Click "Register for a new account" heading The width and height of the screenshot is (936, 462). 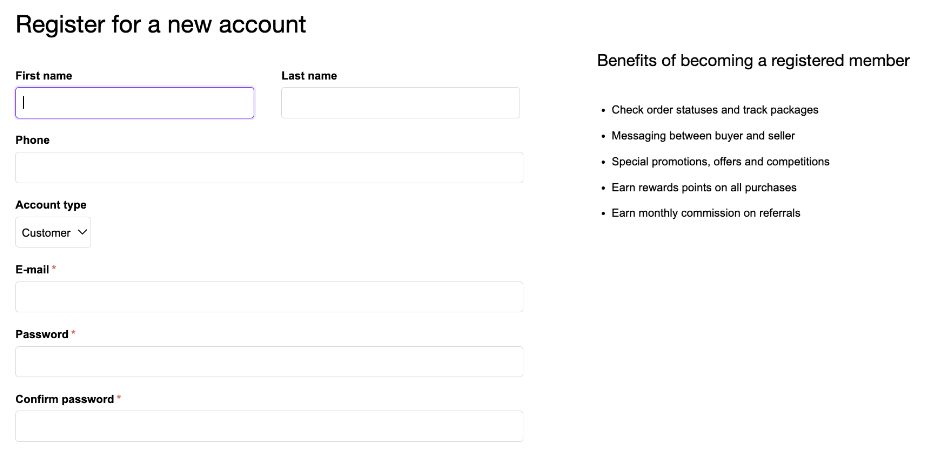(161, 24)
